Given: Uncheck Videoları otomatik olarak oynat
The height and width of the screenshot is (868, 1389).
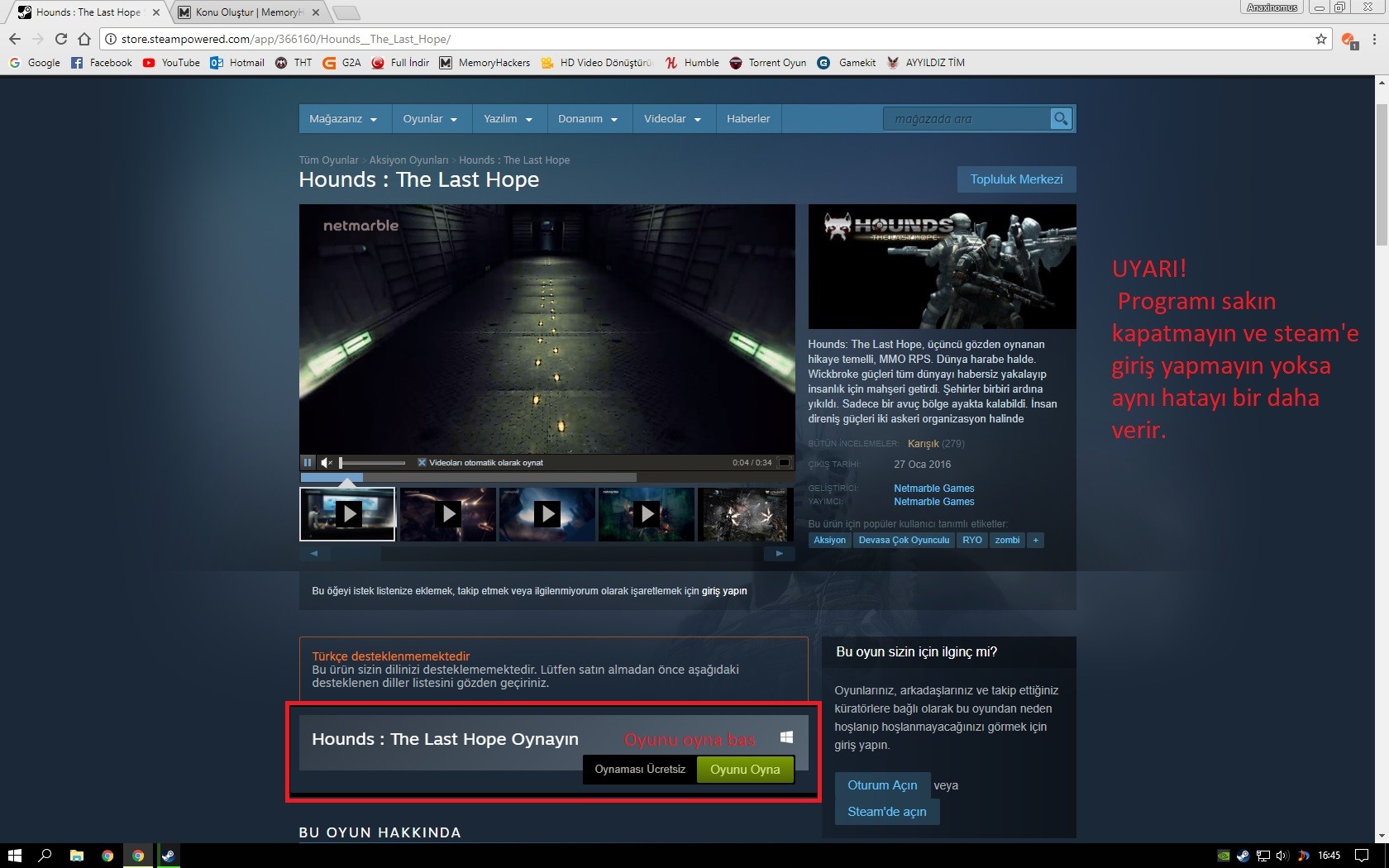Looking at the screenshot, I should pos(422,463).
